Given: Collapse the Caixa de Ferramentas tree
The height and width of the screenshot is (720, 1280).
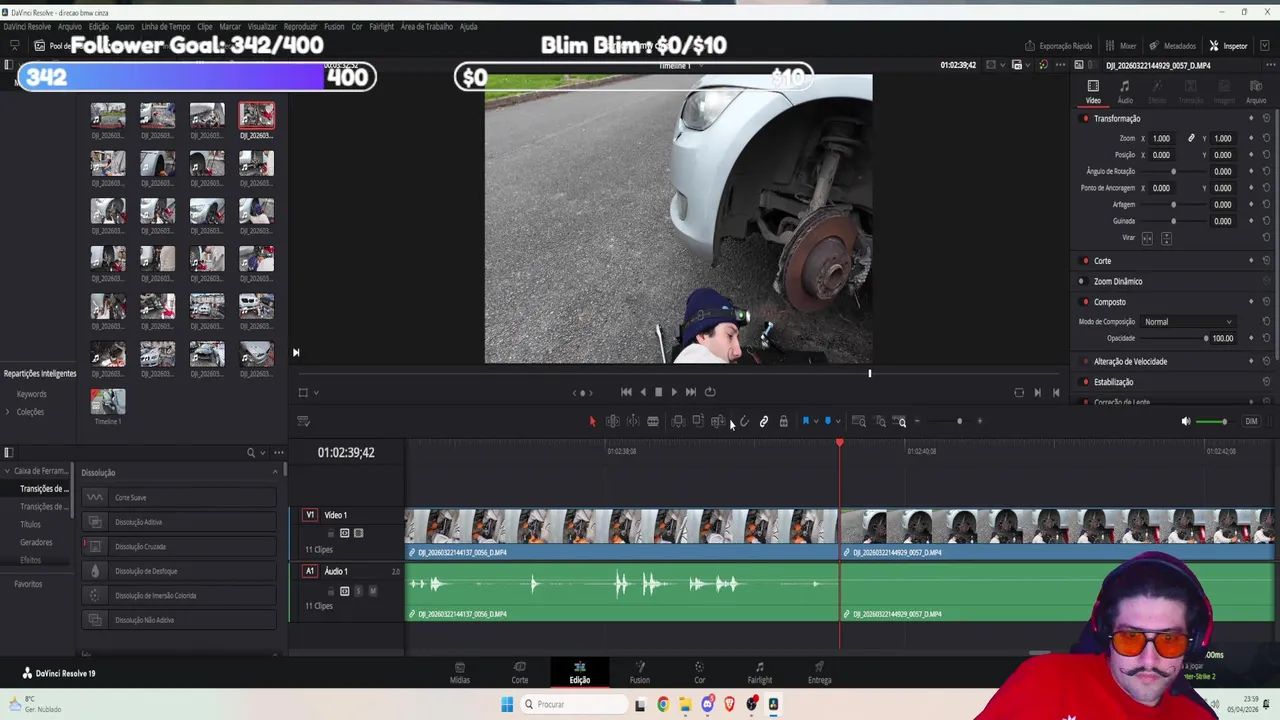Looking at the screenshot, I should click(7, 471).
